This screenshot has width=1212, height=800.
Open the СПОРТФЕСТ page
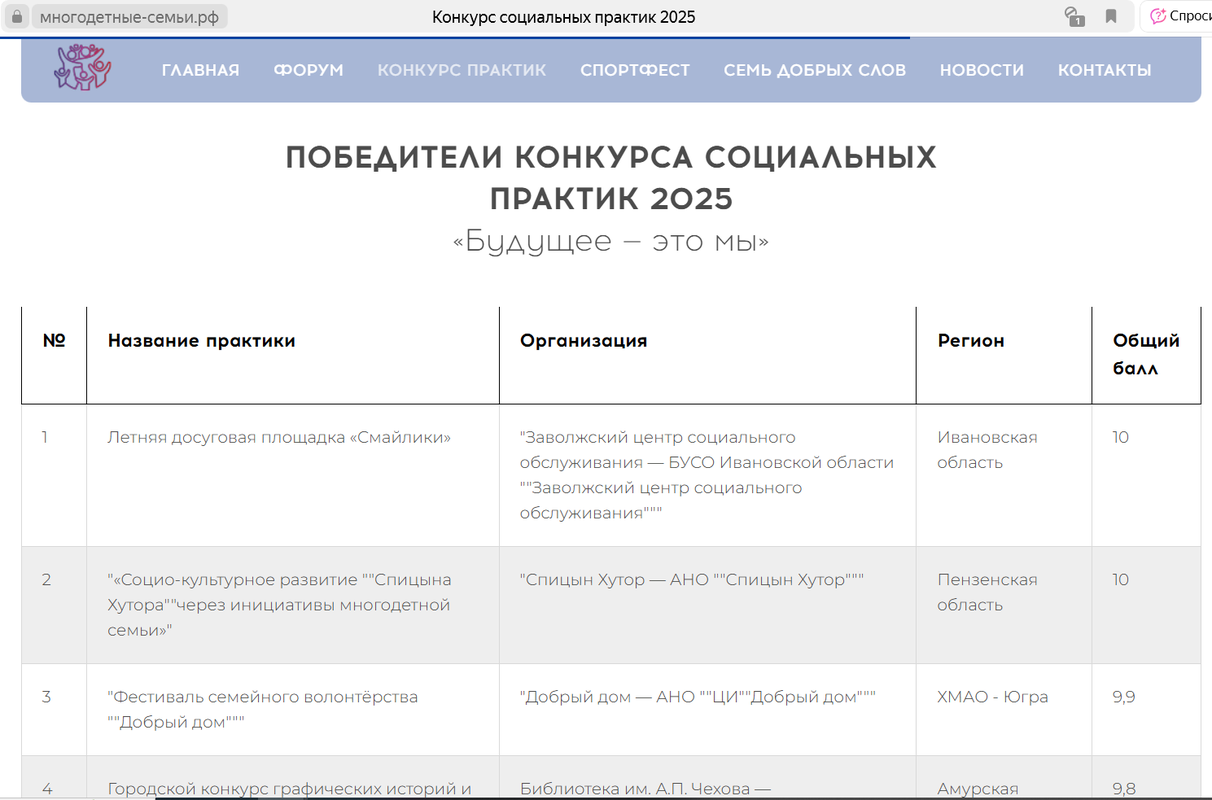[635, 70]
